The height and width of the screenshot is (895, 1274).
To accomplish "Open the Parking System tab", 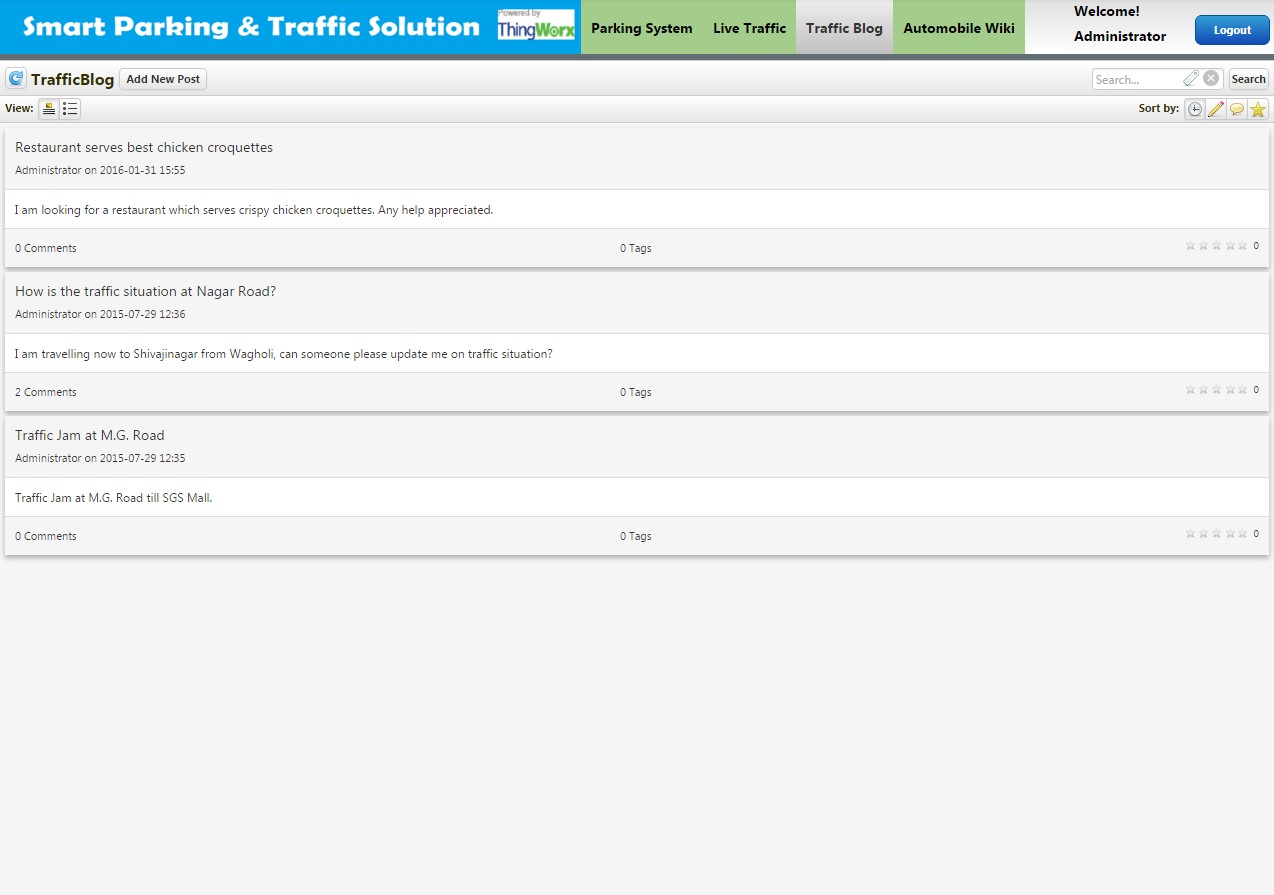I will tap(642, 28).
